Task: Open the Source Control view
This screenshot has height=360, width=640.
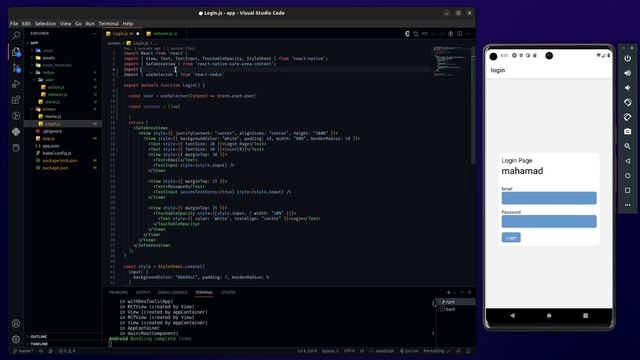Action: pyautogui.click(x=16, y=68)
